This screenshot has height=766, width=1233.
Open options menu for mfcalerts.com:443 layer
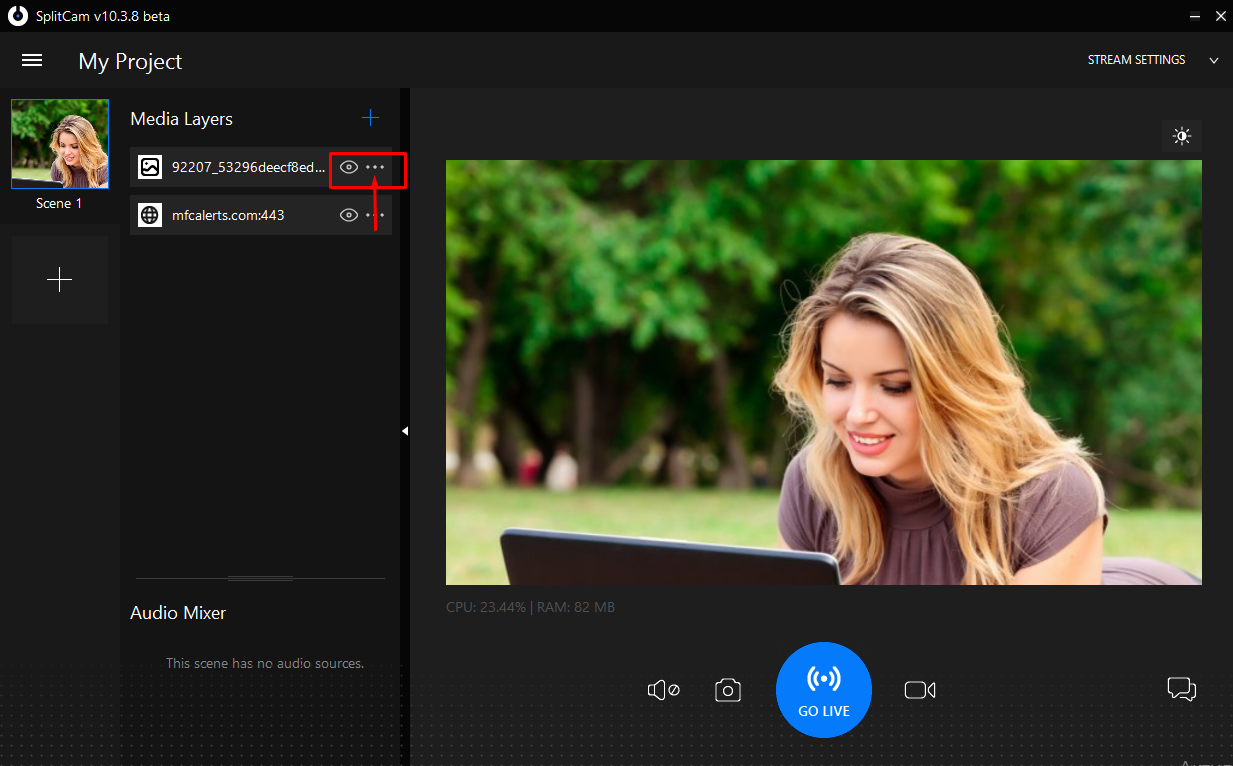(374, 214)
